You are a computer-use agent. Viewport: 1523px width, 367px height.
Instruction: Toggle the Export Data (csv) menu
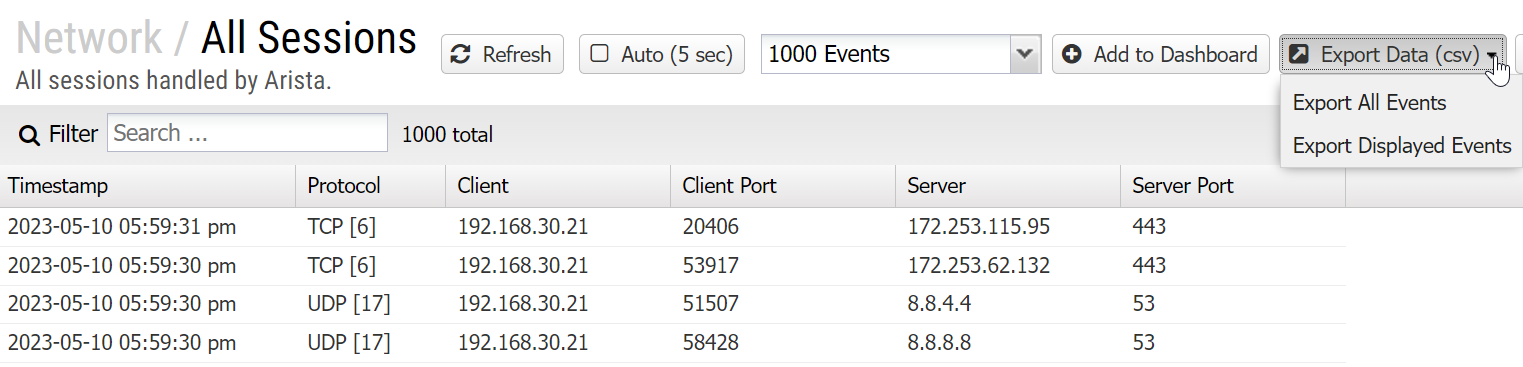[x=1393, y=54]
